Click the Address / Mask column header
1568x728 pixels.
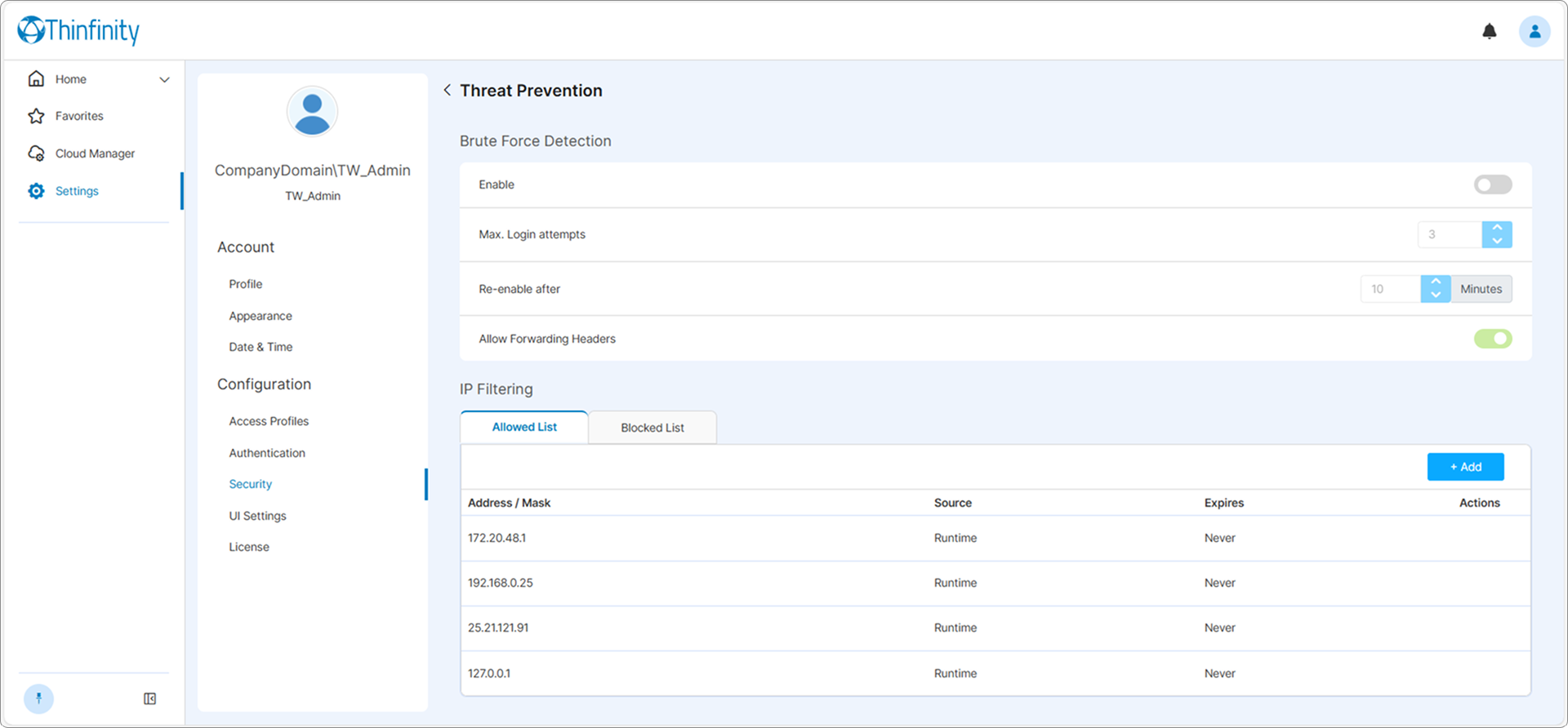tap(509, 503)
